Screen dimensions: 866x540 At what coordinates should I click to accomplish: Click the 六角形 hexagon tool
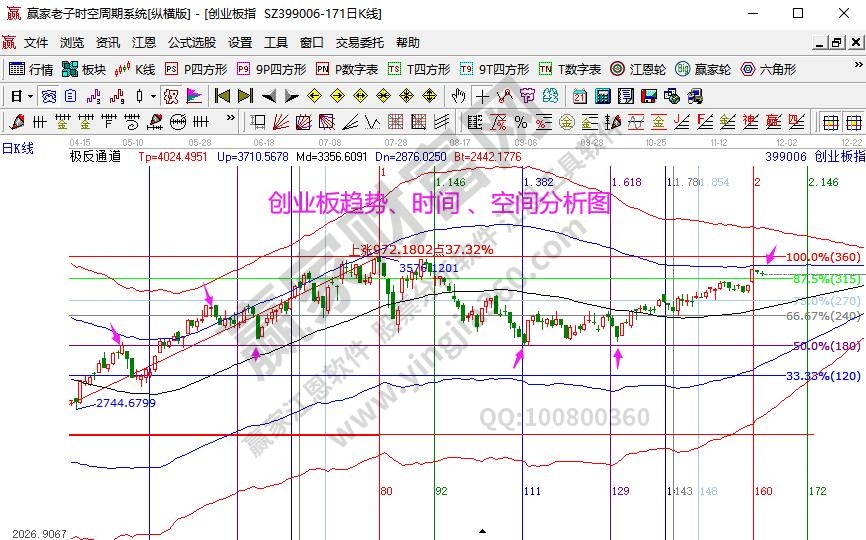(766, 70)
